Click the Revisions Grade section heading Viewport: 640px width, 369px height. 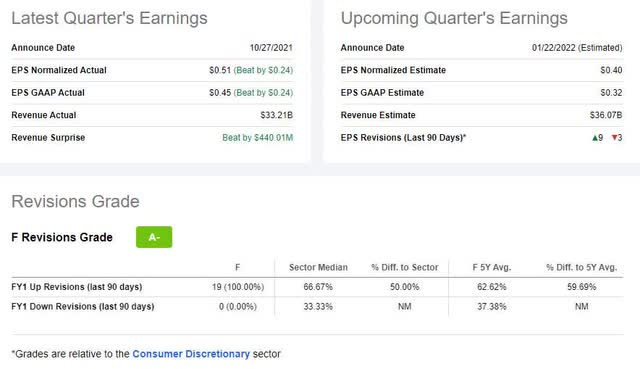[75, 201]
